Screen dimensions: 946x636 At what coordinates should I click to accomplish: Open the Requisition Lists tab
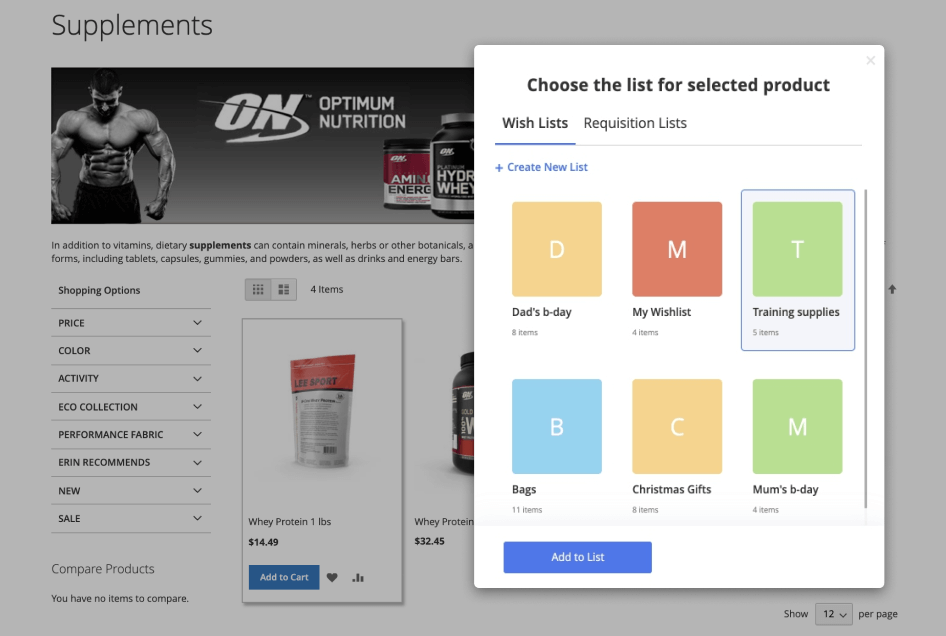[635, 123]
